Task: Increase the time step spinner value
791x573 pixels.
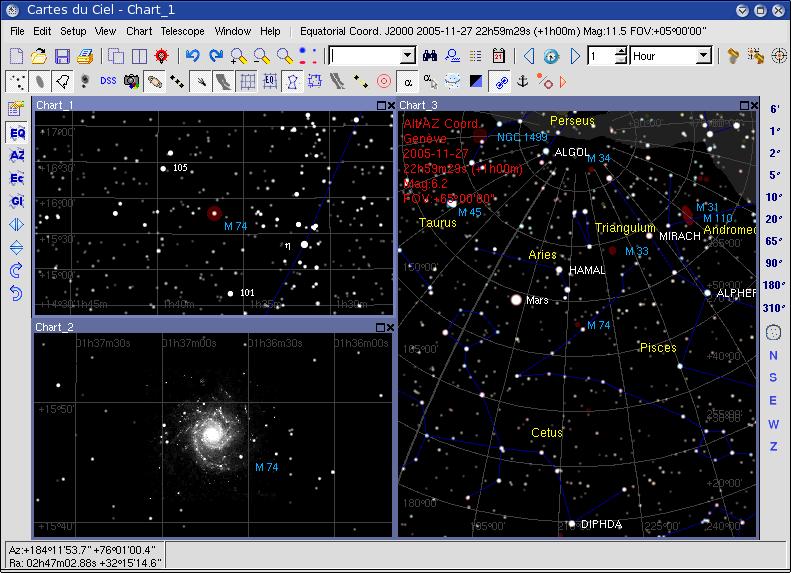Action: [620, 51]
